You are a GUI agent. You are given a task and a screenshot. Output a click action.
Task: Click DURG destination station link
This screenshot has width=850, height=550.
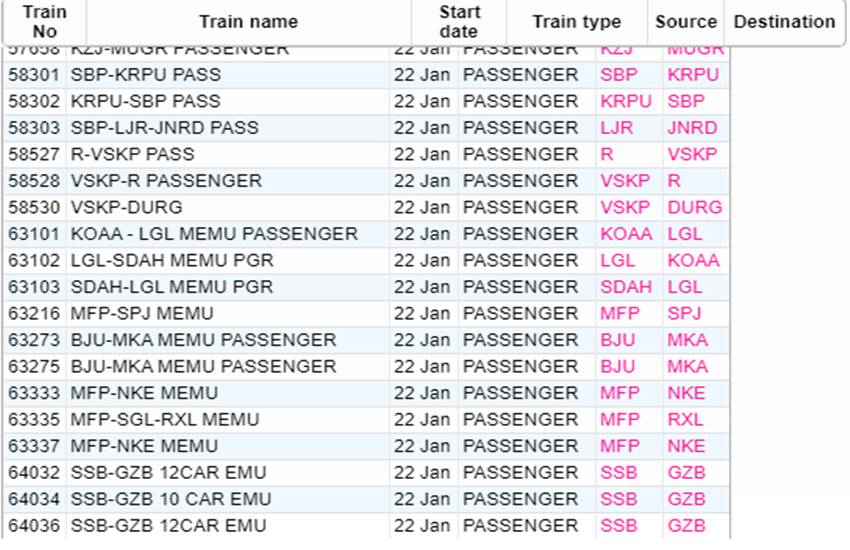(x=694, y=208)
